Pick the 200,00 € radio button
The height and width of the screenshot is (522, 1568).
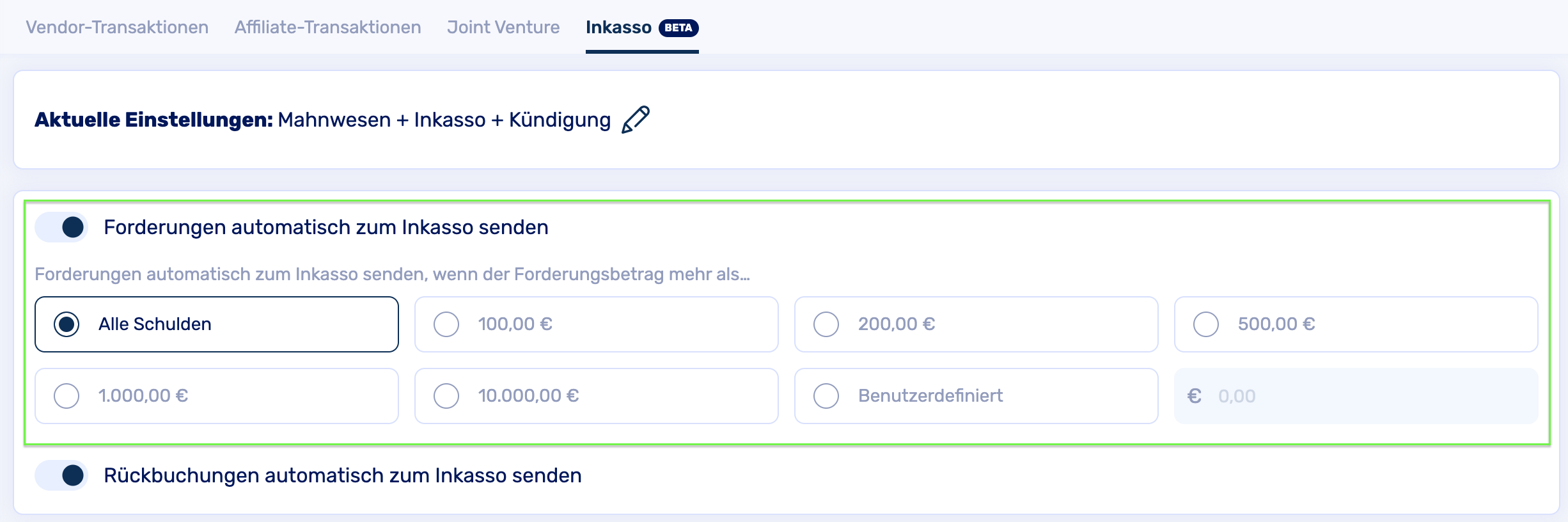826,324
